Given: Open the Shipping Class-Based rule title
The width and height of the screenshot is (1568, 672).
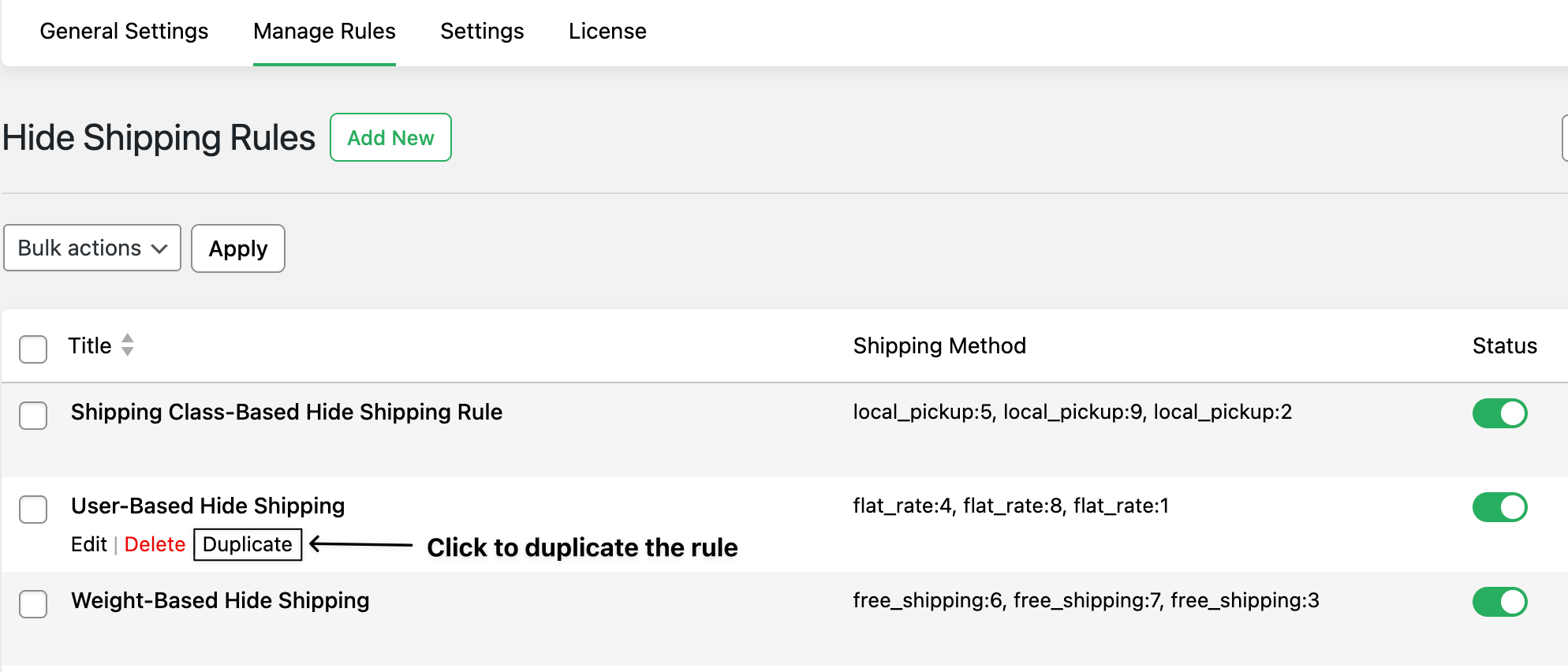Looking at the screenshot, I should (x=286, y=412).
